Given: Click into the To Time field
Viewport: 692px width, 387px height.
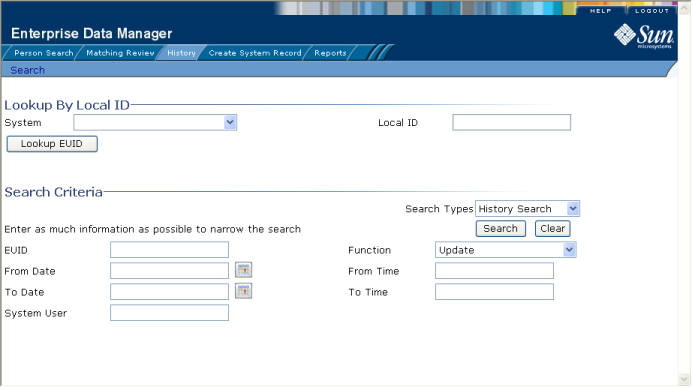Looking at the screenshot, I should click(494, 292).
